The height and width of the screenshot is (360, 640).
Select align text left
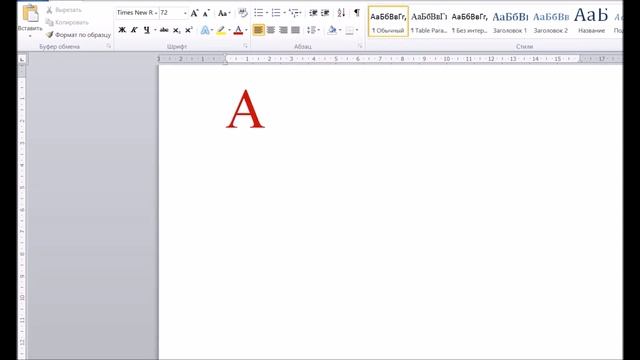pyautogui.click(x=258, y=30)
